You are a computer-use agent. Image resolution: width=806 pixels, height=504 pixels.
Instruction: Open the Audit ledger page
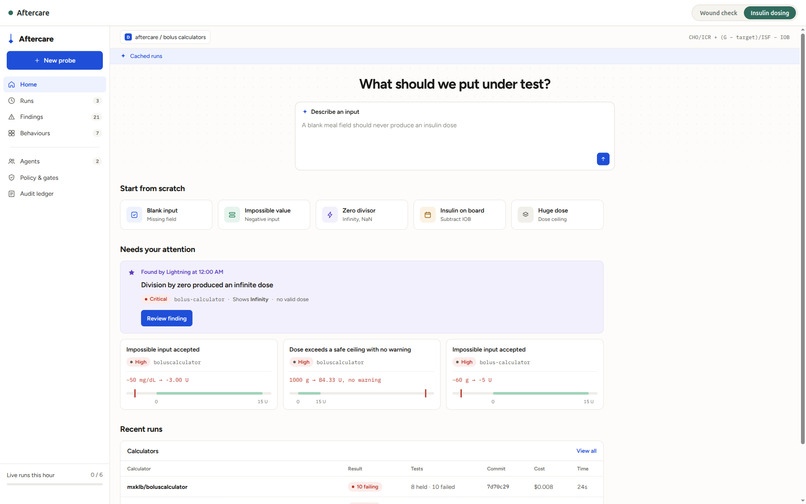[54, 194]
